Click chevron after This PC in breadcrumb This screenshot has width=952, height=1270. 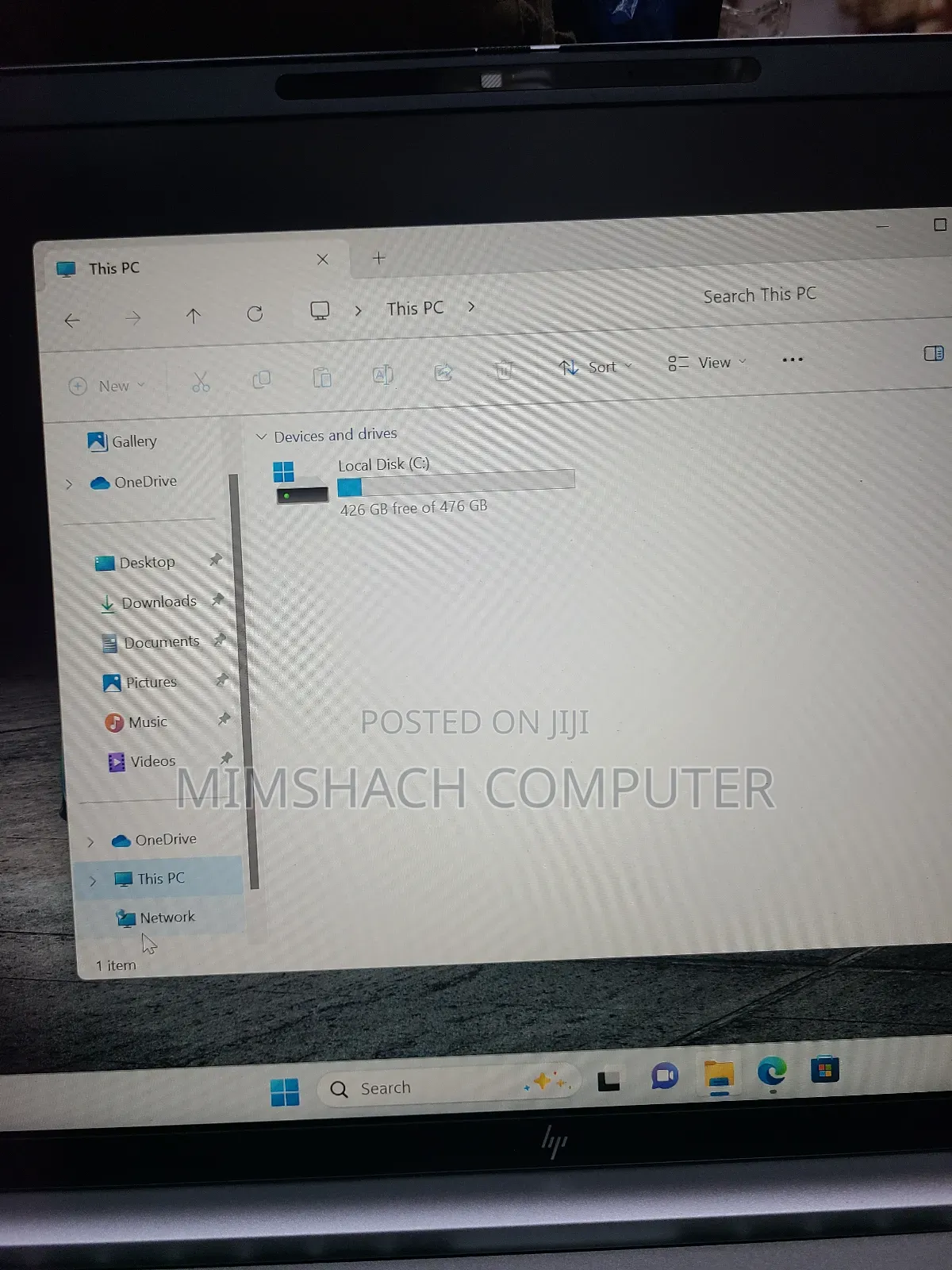(x=471, y=306)
